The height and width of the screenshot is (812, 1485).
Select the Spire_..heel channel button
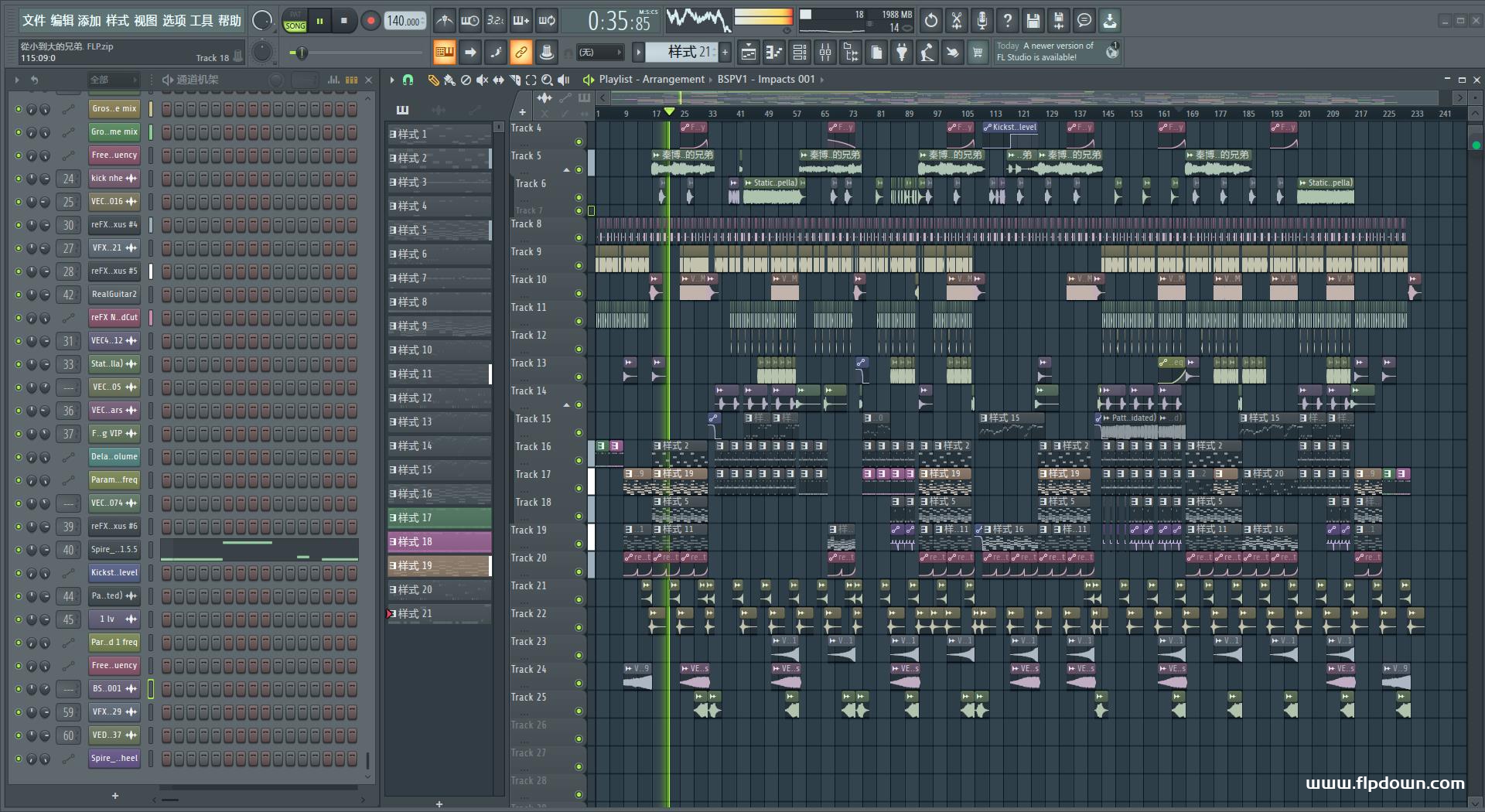(x=114, y=759)
